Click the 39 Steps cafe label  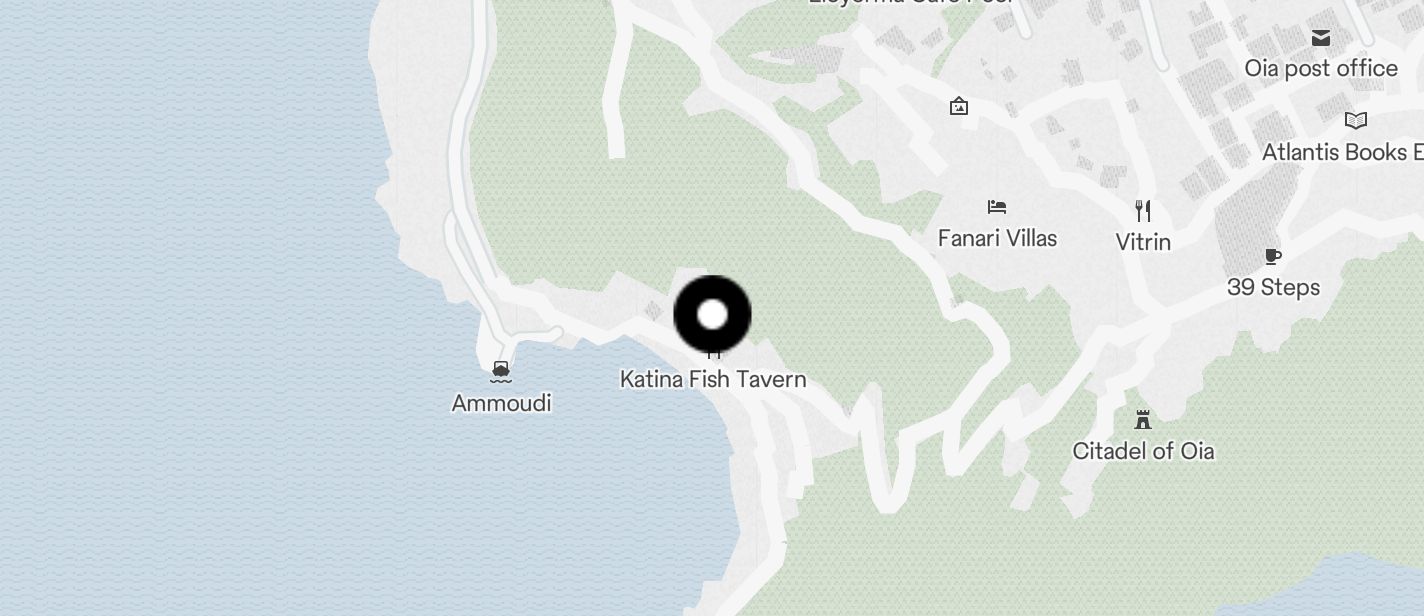tap(1273, 288)
